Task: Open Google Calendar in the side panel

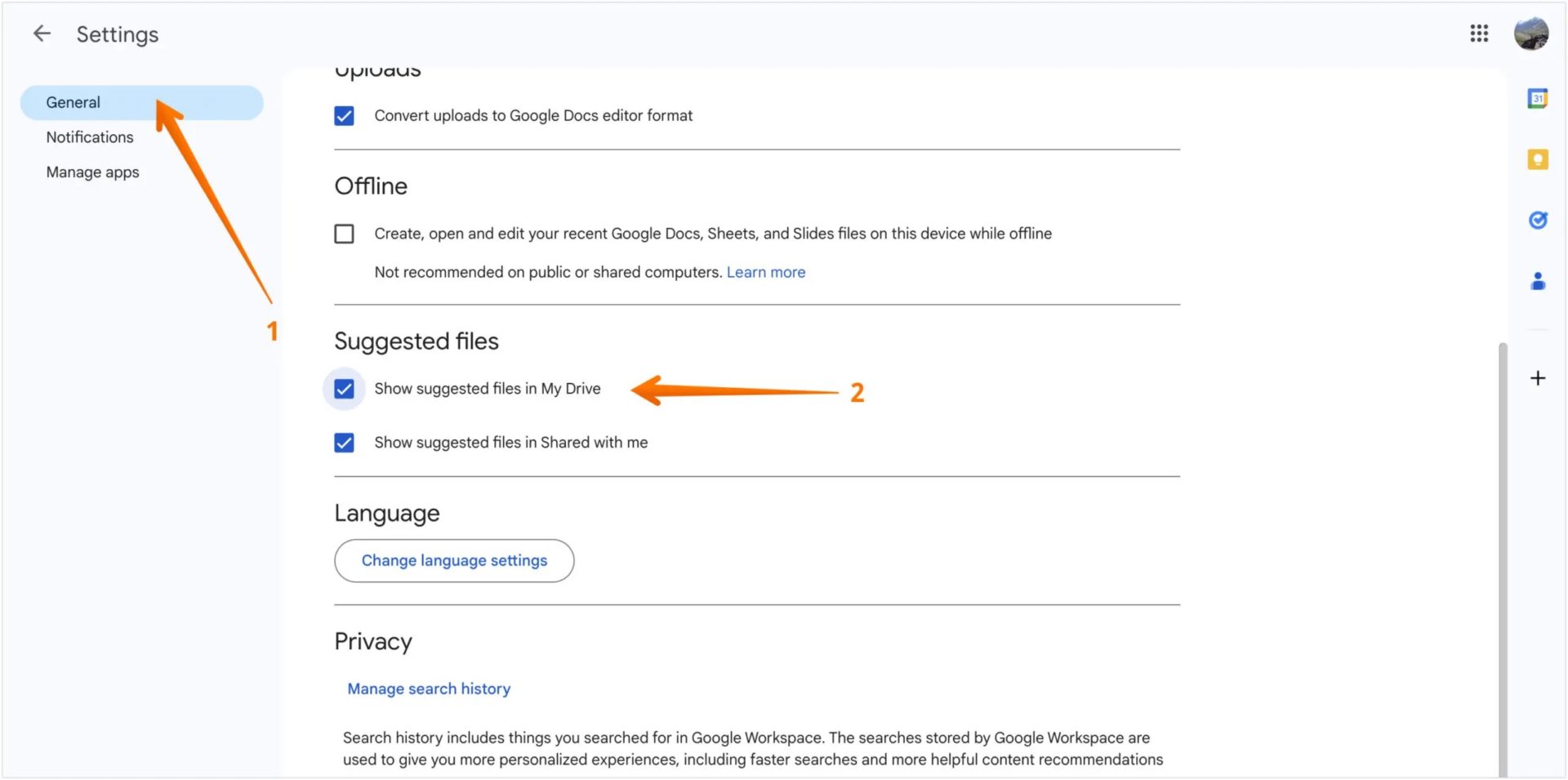Action: (1538, 97)
